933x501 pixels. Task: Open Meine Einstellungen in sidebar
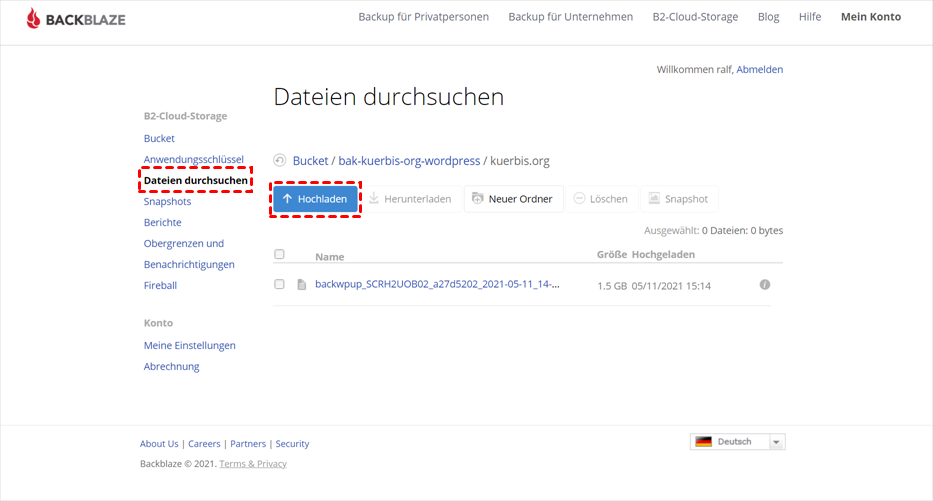tap(189, 345)
